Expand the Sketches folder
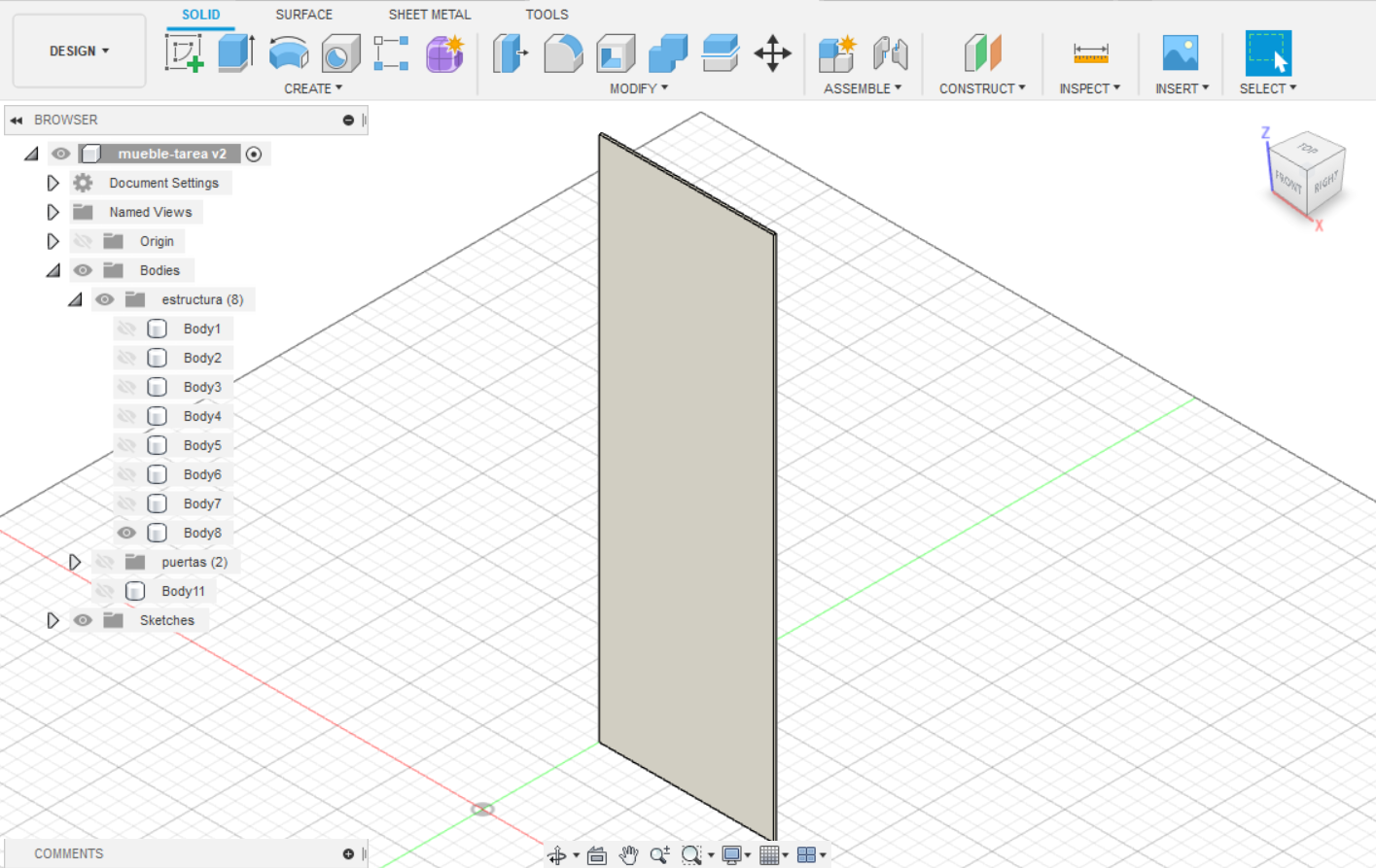The image size is (1376, 868). (53, 620)
